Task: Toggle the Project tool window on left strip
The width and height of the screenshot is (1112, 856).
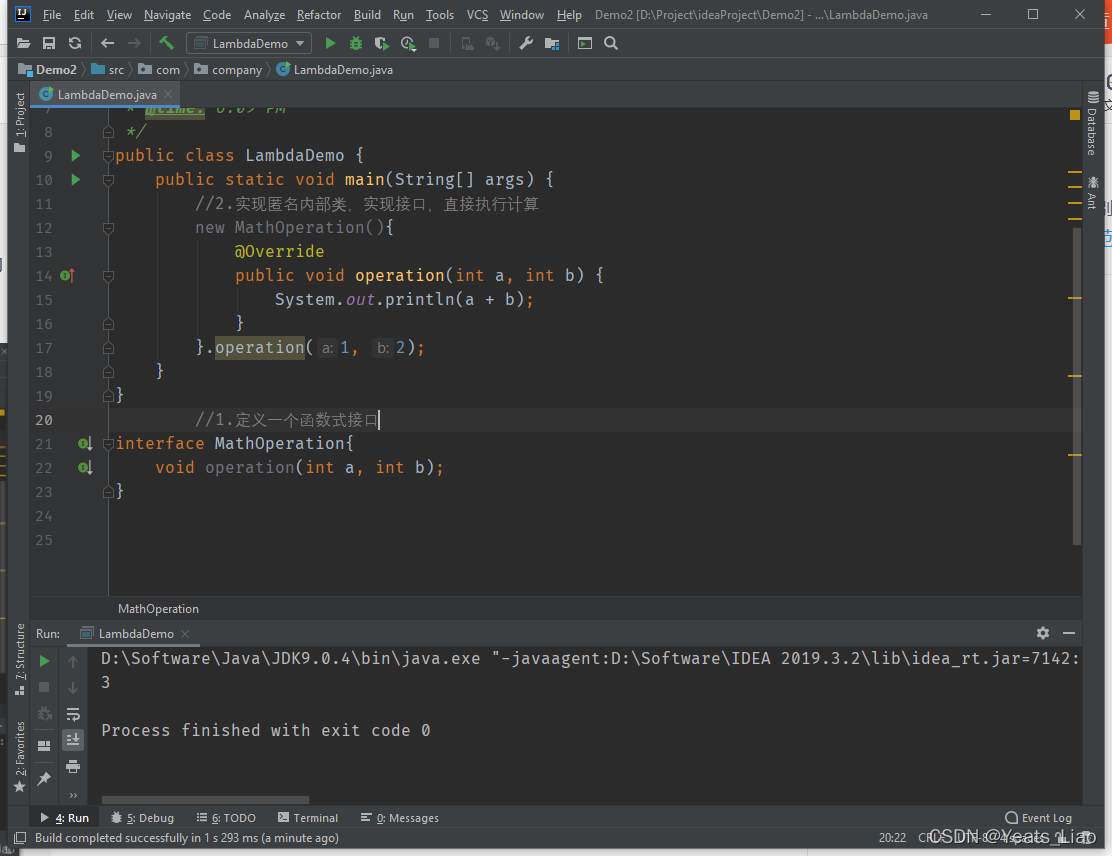Action: click(x=20, y=122)
